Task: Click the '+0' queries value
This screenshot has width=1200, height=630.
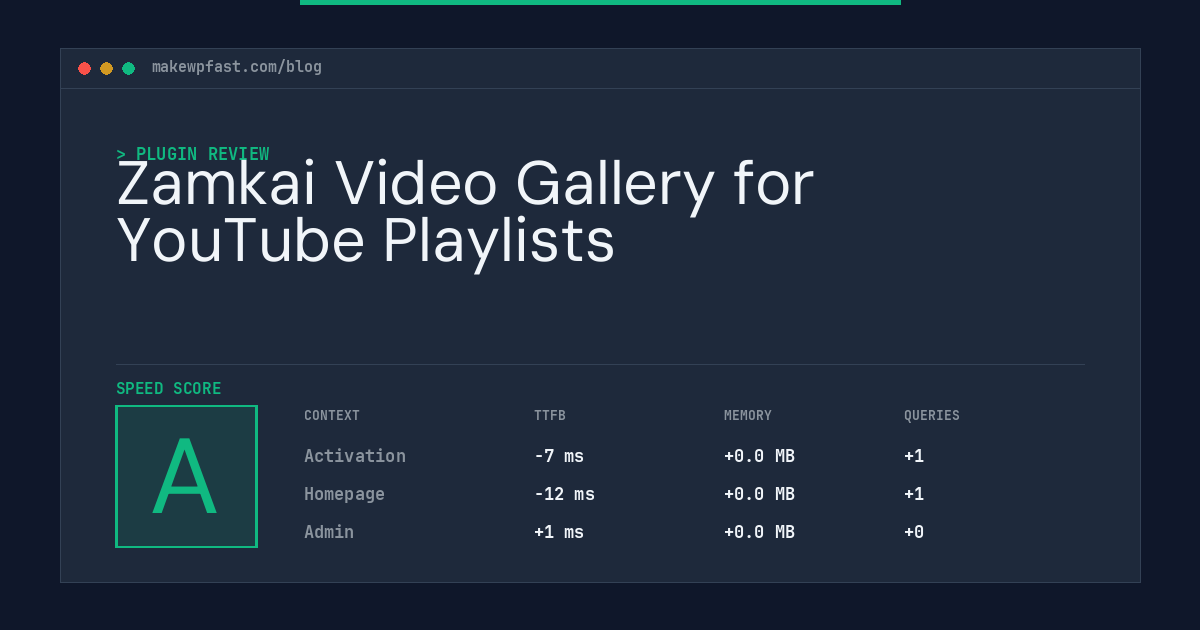Action: [914, 532]
